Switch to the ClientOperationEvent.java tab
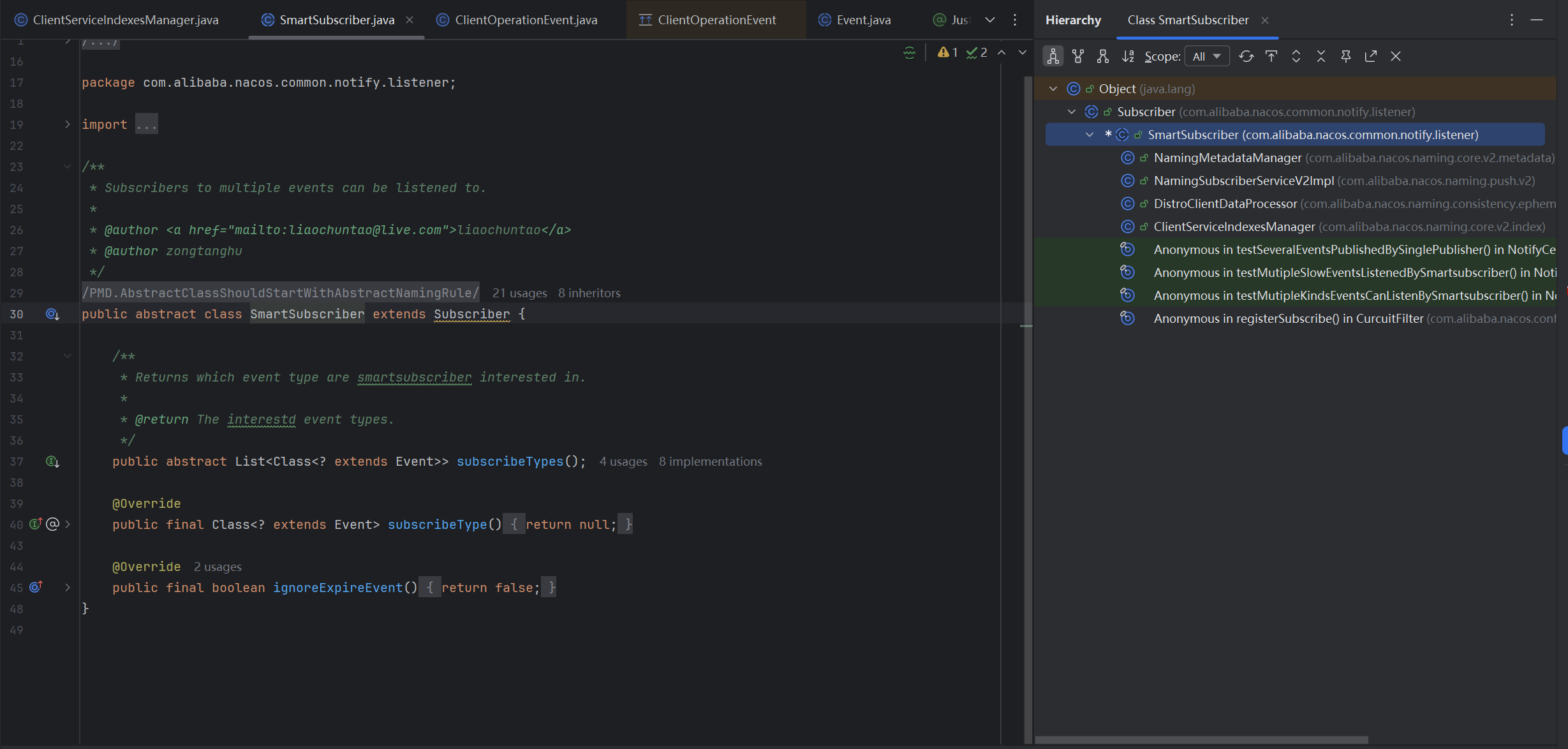 tap(526, 20)
